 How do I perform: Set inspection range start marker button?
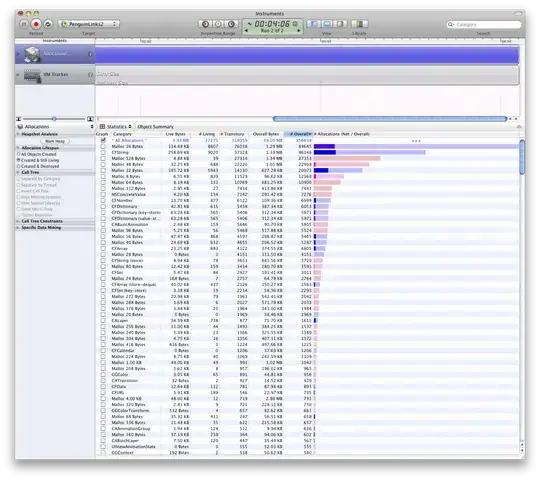point(205,24)
